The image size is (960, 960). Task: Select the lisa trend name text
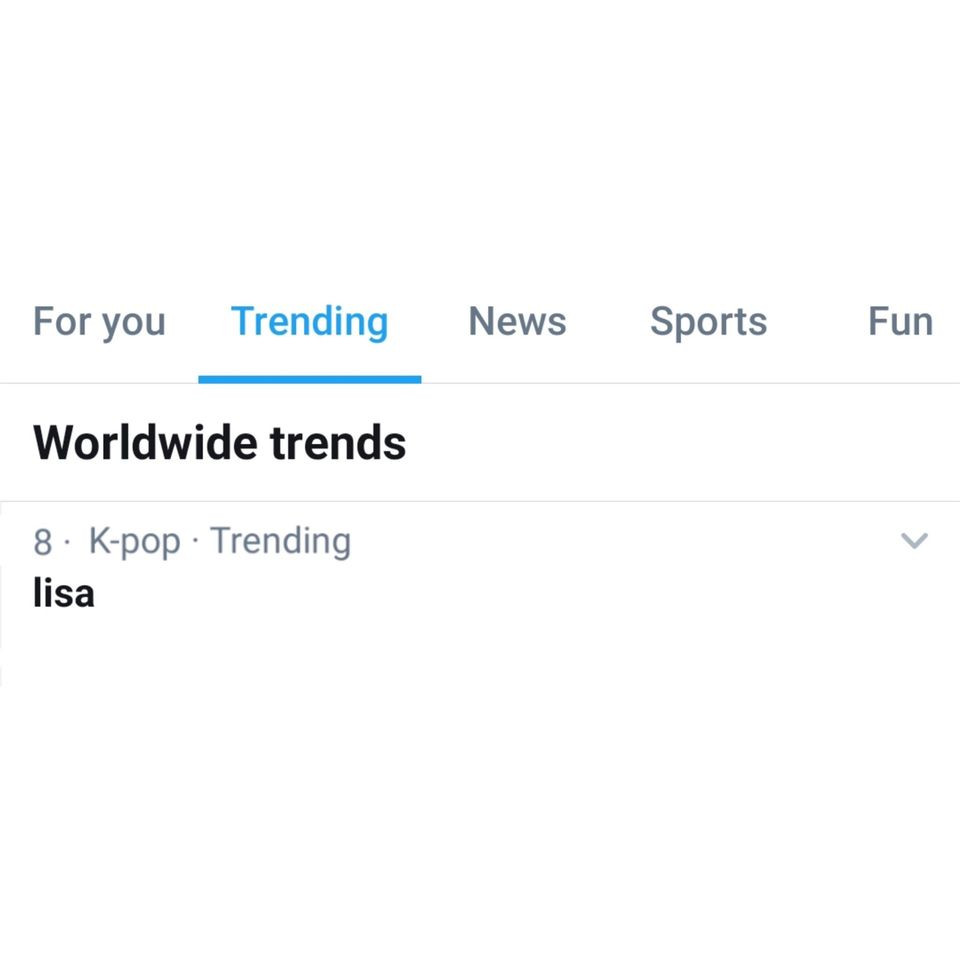coord(63,592)
